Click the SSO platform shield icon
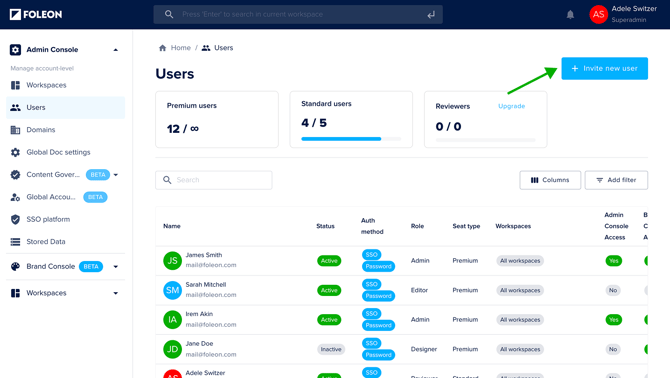The width and height of the screenshot is (670, 378). tap(15, 220)
